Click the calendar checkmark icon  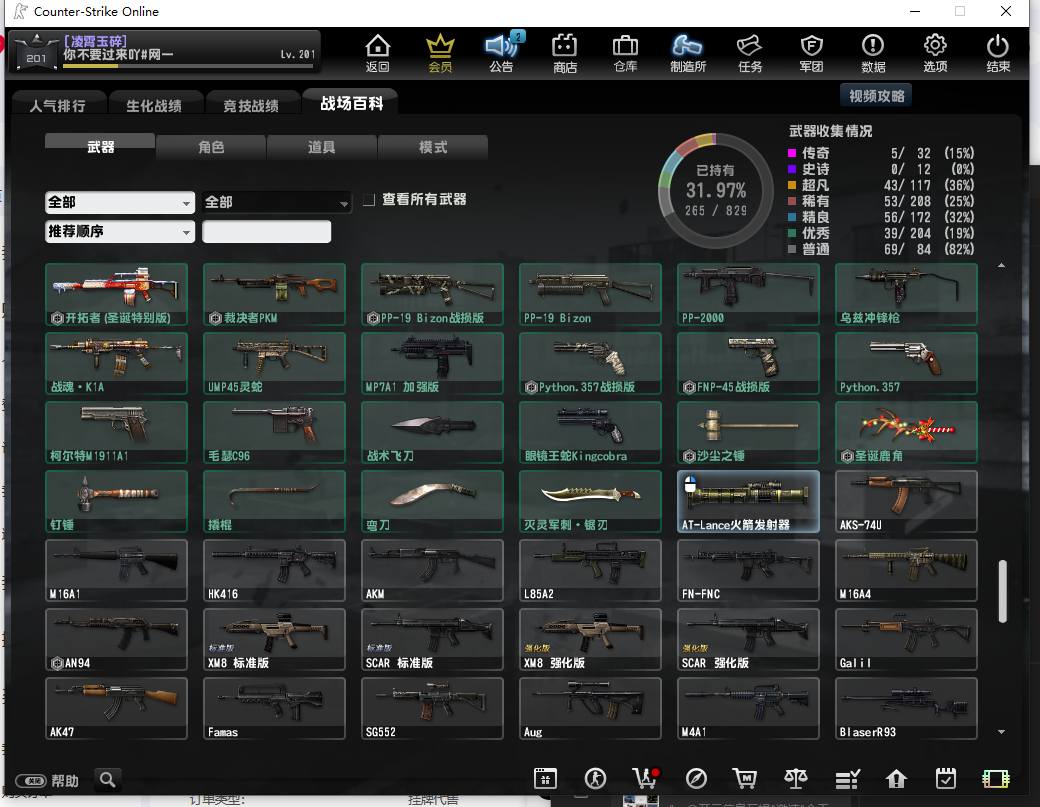(946, 778)
